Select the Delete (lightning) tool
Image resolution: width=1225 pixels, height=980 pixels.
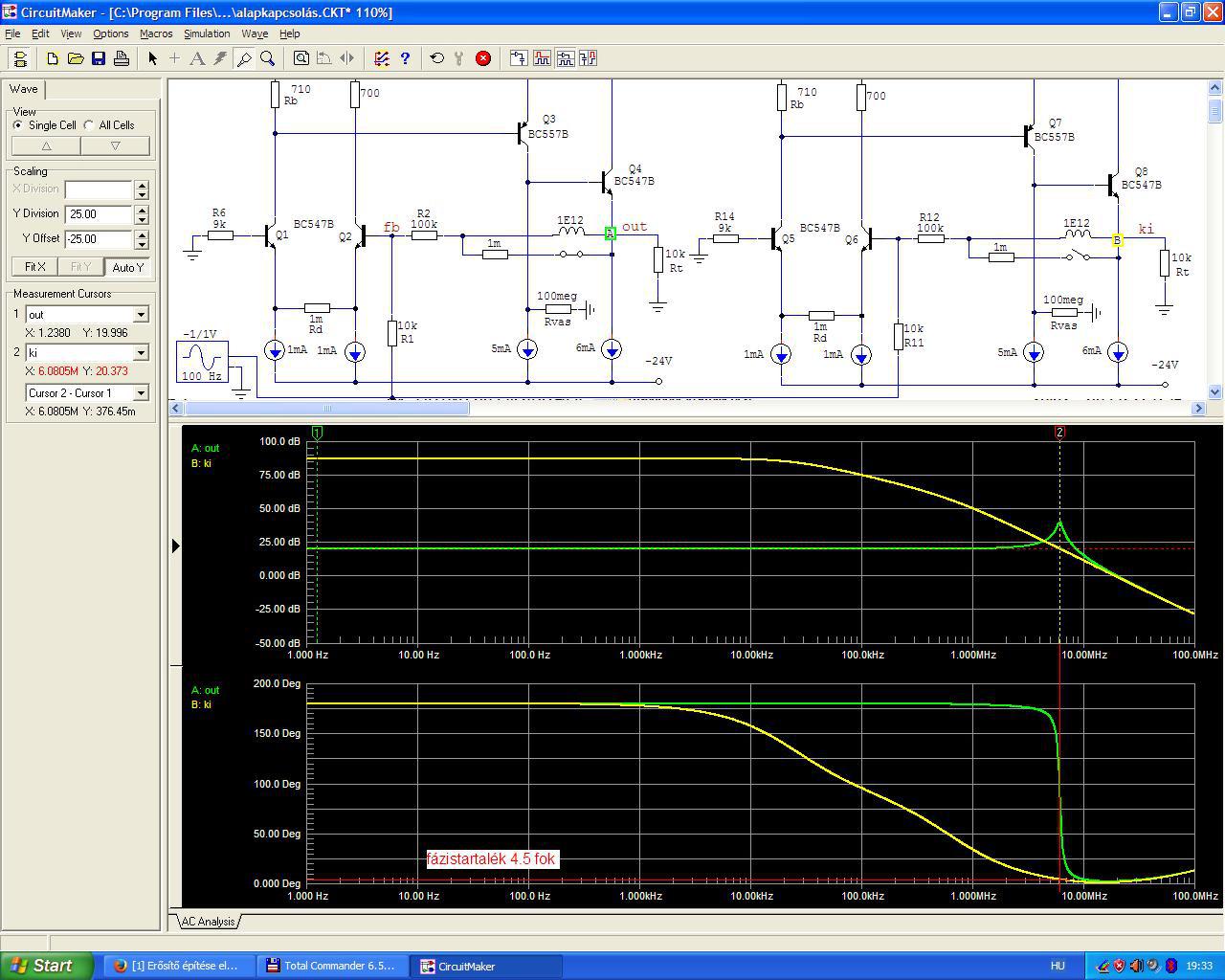click(221, 58)
